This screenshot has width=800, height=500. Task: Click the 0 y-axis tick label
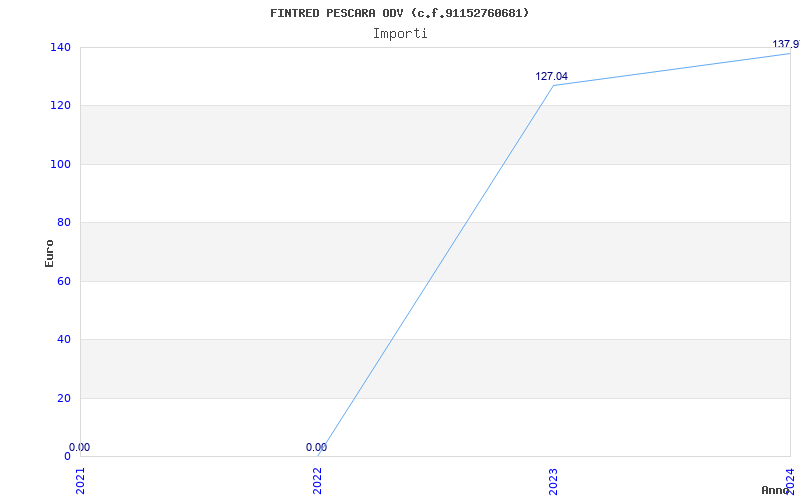tap(66, 456)
